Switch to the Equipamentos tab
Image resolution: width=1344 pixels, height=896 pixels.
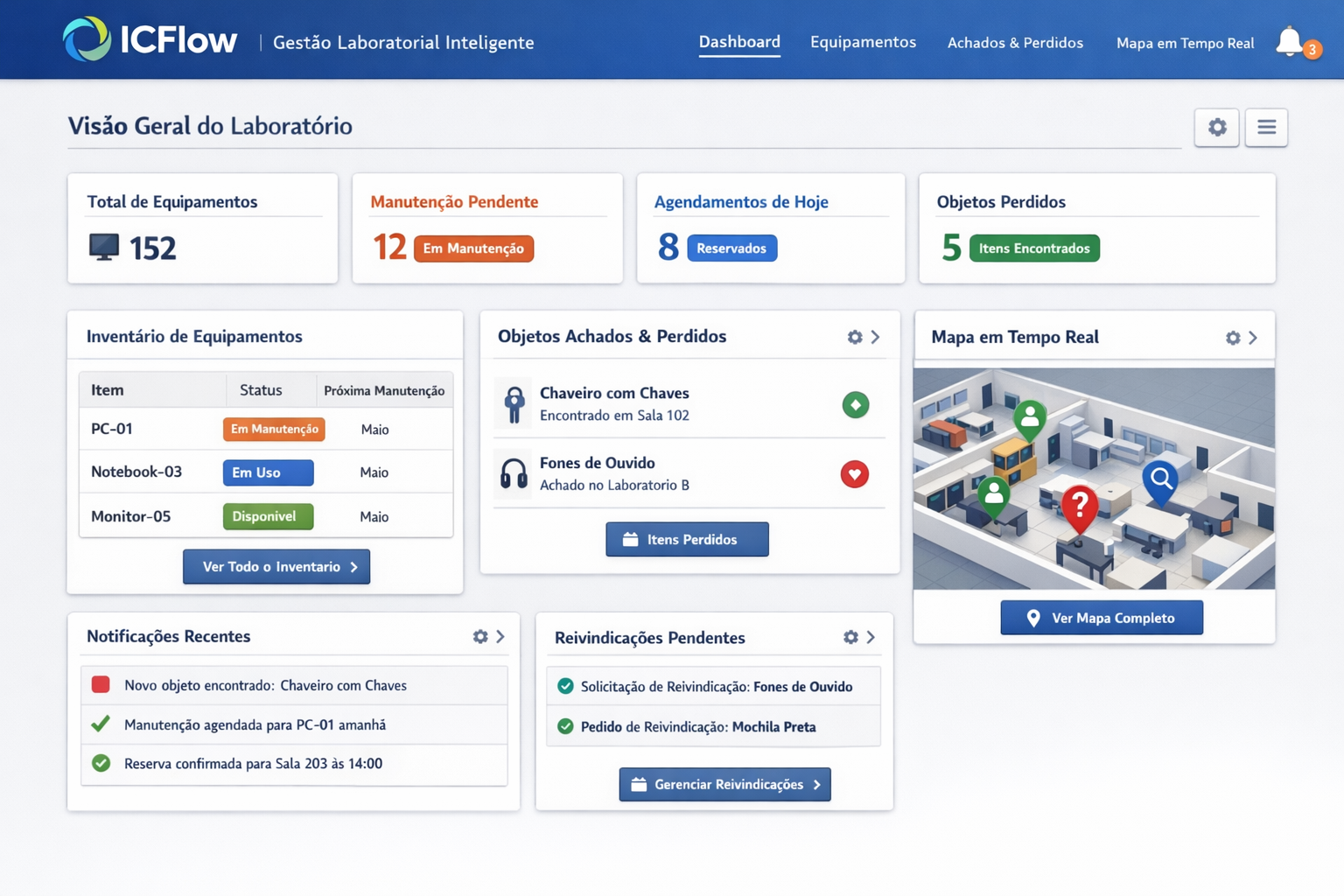863,42
